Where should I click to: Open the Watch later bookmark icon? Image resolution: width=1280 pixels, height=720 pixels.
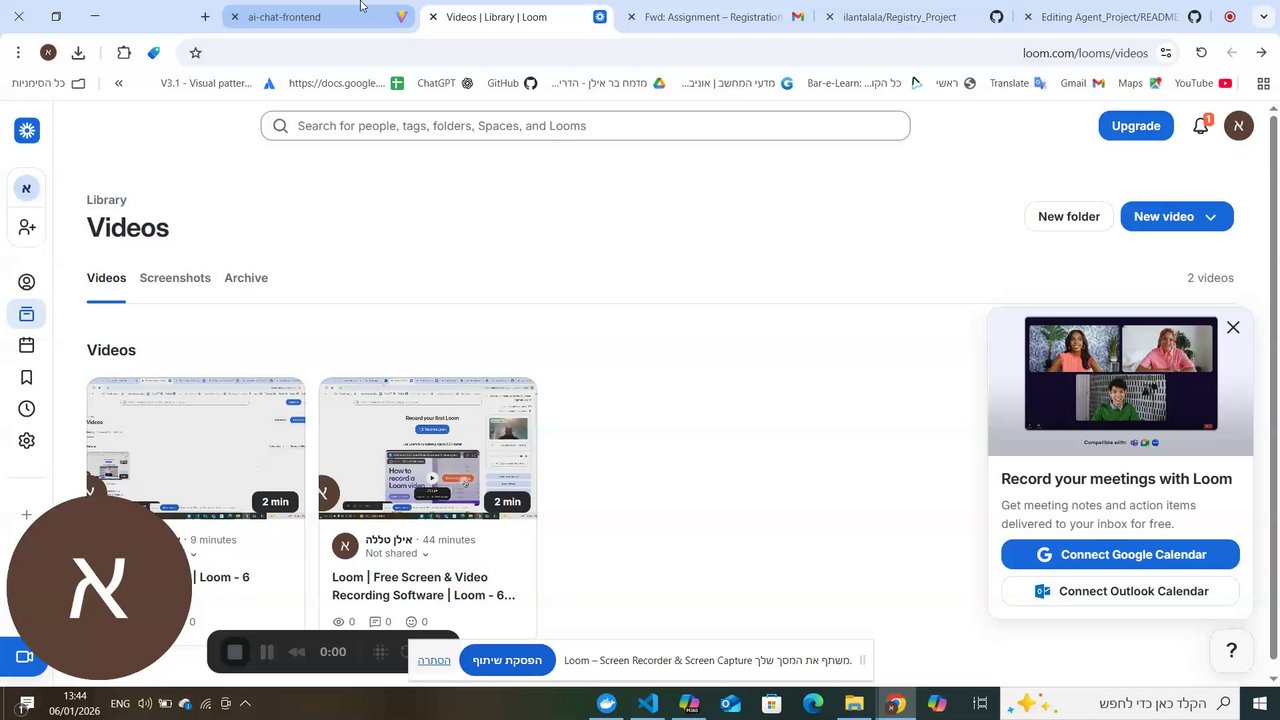[27, 377]
